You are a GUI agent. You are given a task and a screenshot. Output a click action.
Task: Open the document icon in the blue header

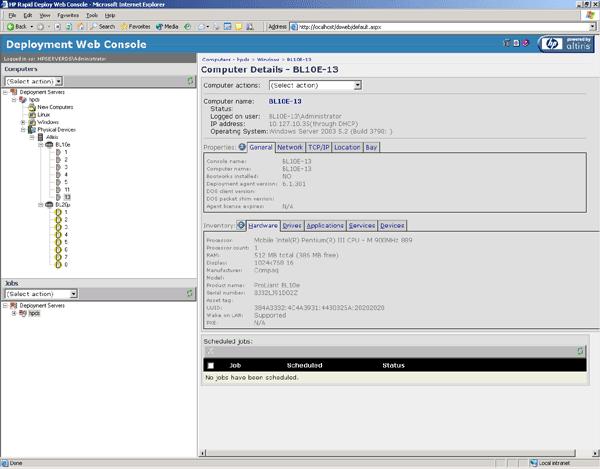(x=516, y=43)
